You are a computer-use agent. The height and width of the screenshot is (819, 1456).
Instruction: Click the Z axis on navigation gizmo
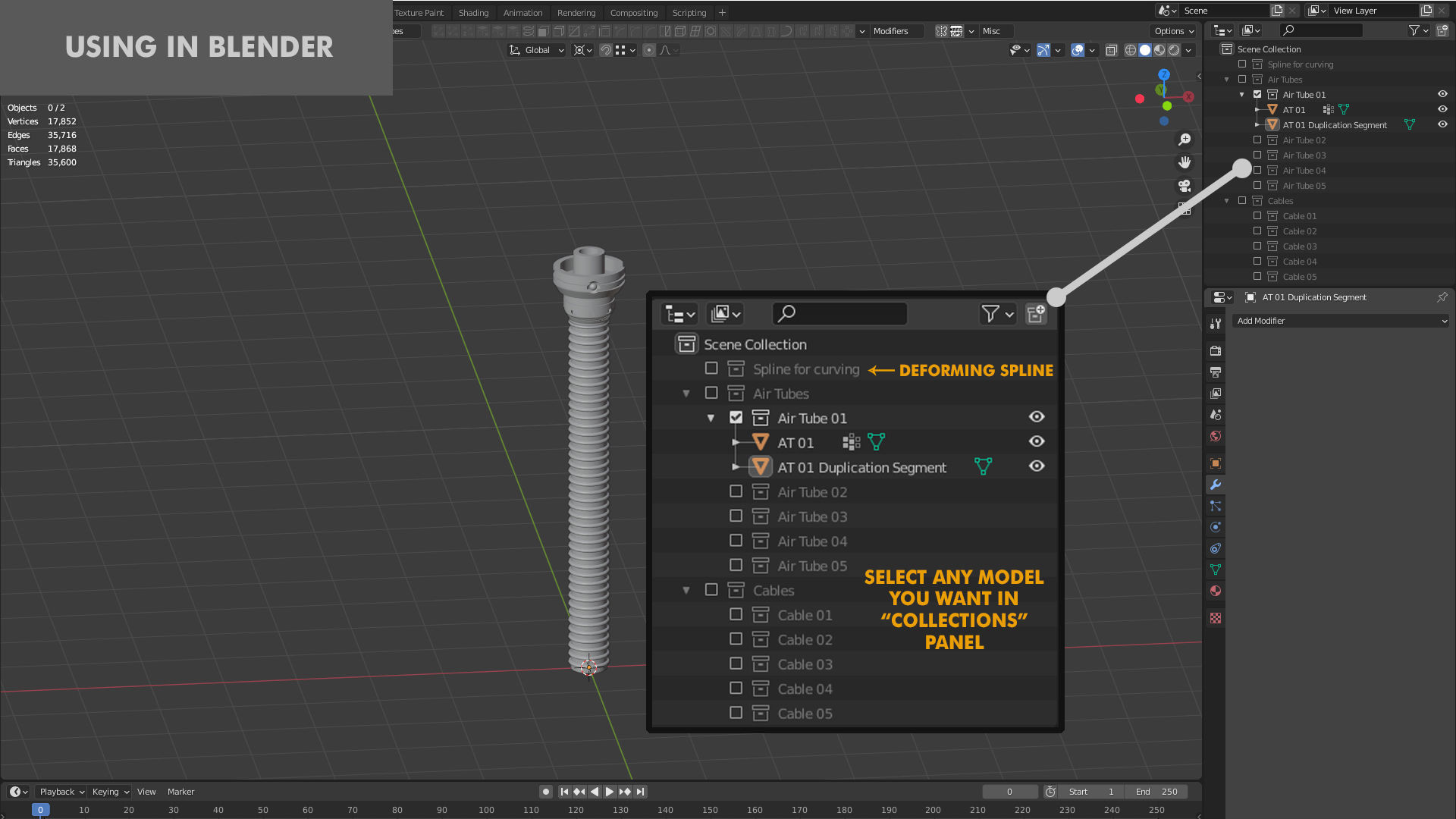[1164, 74]
